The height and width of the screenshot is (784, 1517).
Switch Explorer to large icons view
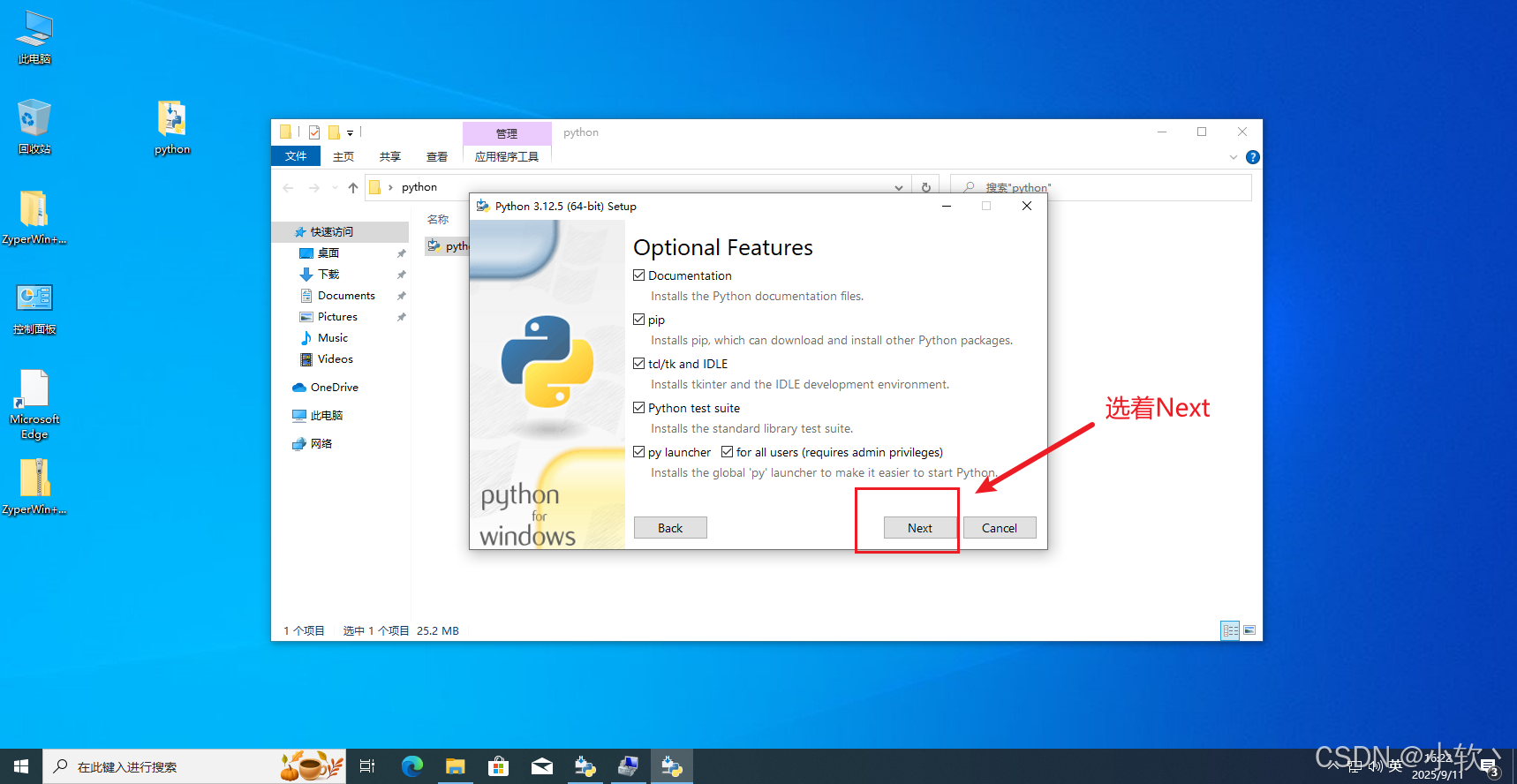[x=1249, y=630]
